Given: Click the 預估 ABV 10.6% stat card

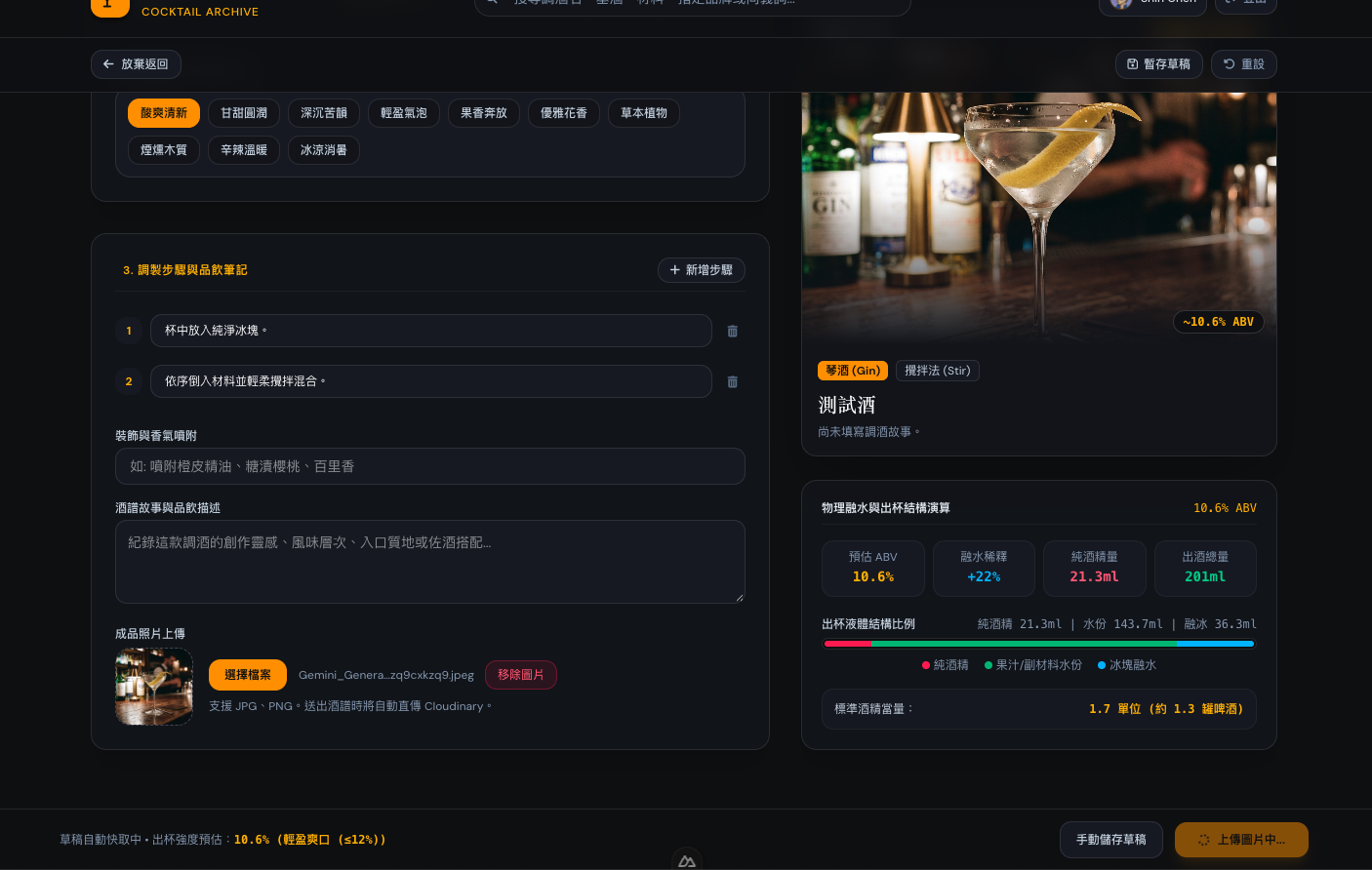Looking at the screenshot, I should tap(873, 568).
